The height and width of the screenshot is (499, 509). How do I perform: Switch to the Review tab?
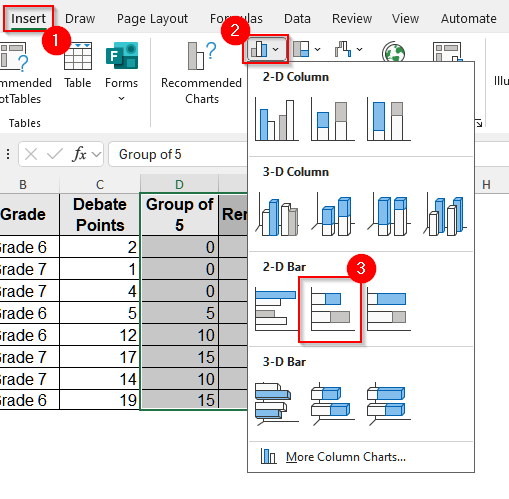coord(352,19)
